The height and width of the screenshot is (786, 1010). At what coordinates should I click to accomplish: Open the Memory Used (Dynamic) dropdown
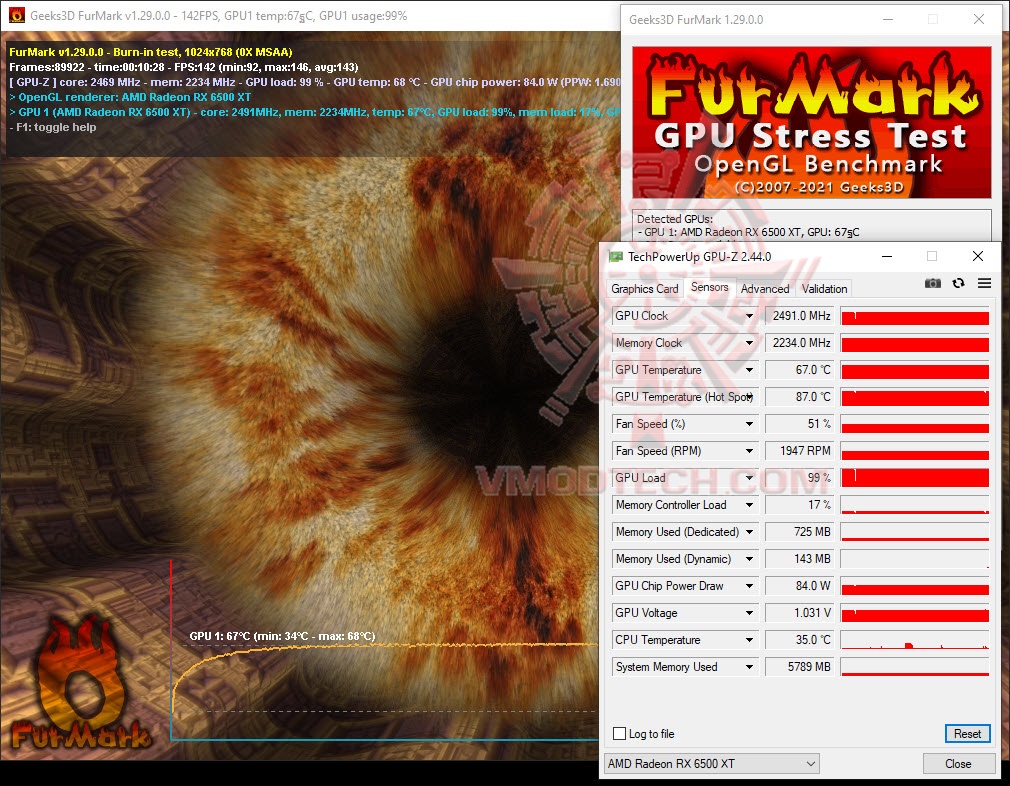(749, 559)
